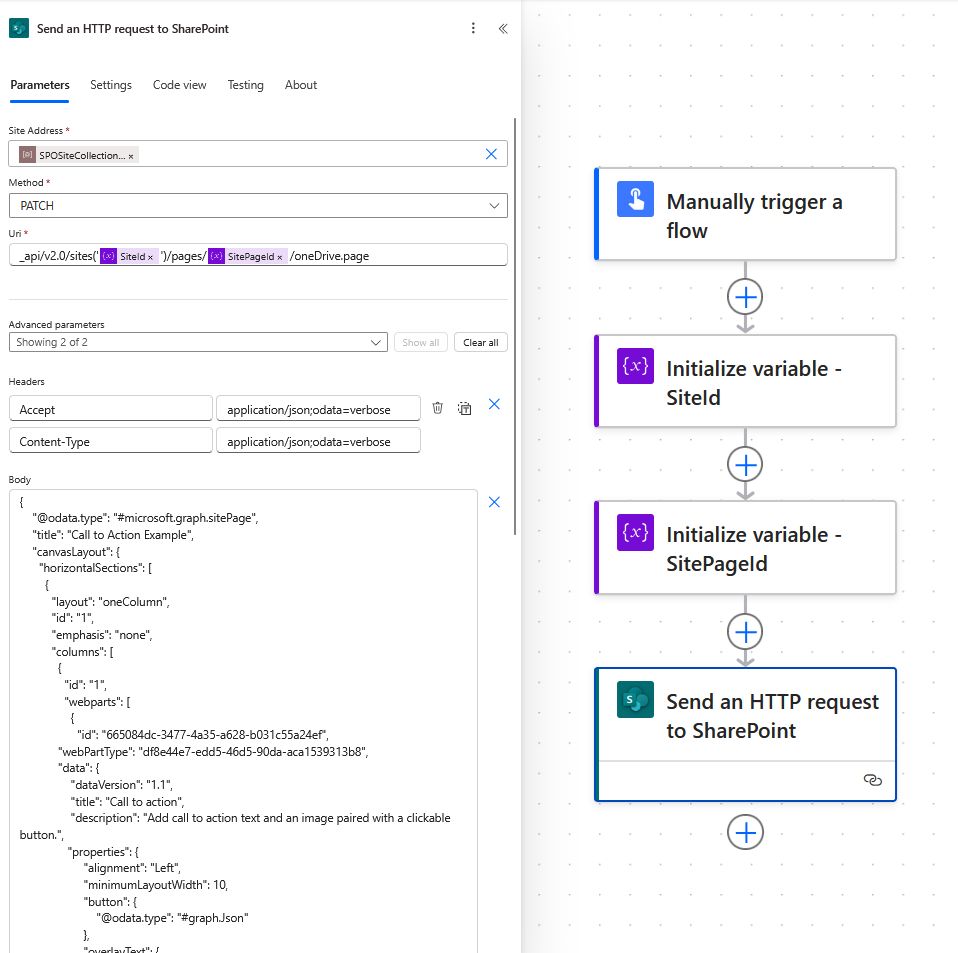Clear the Site Address field
The height and width of the screenshot is (953, 958).
point(491,154)
